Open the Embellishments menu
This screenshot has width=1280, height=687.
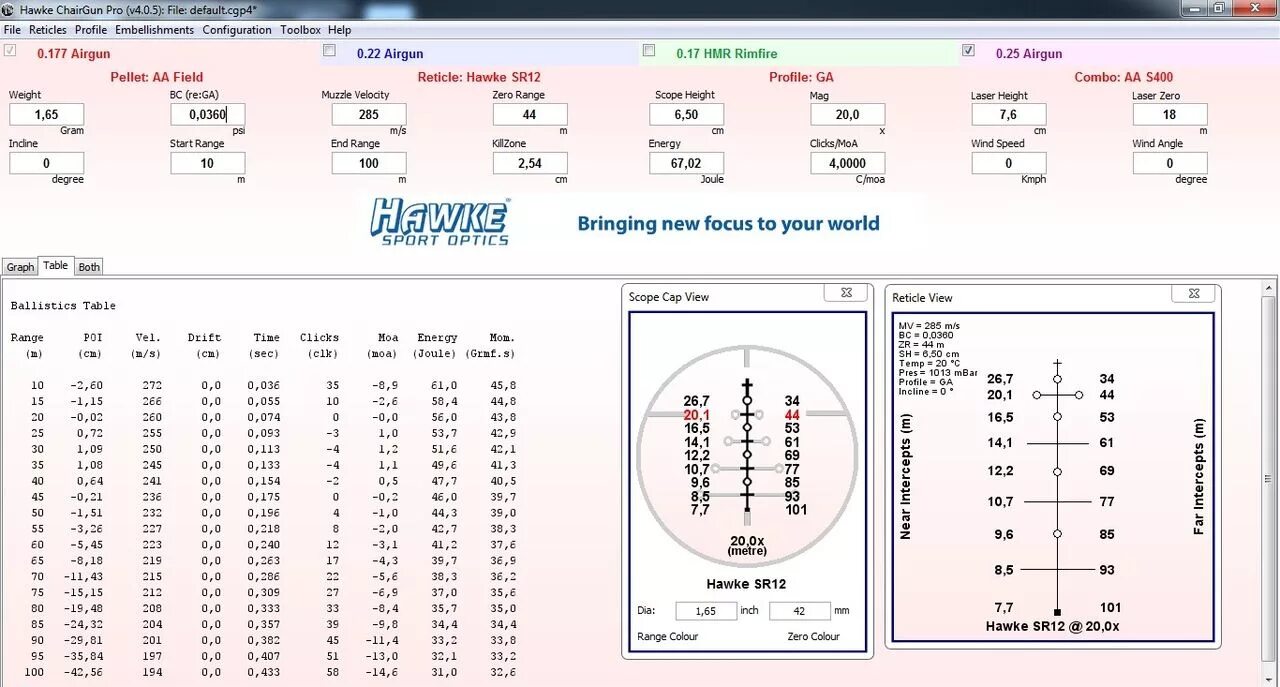coord(155,30)
